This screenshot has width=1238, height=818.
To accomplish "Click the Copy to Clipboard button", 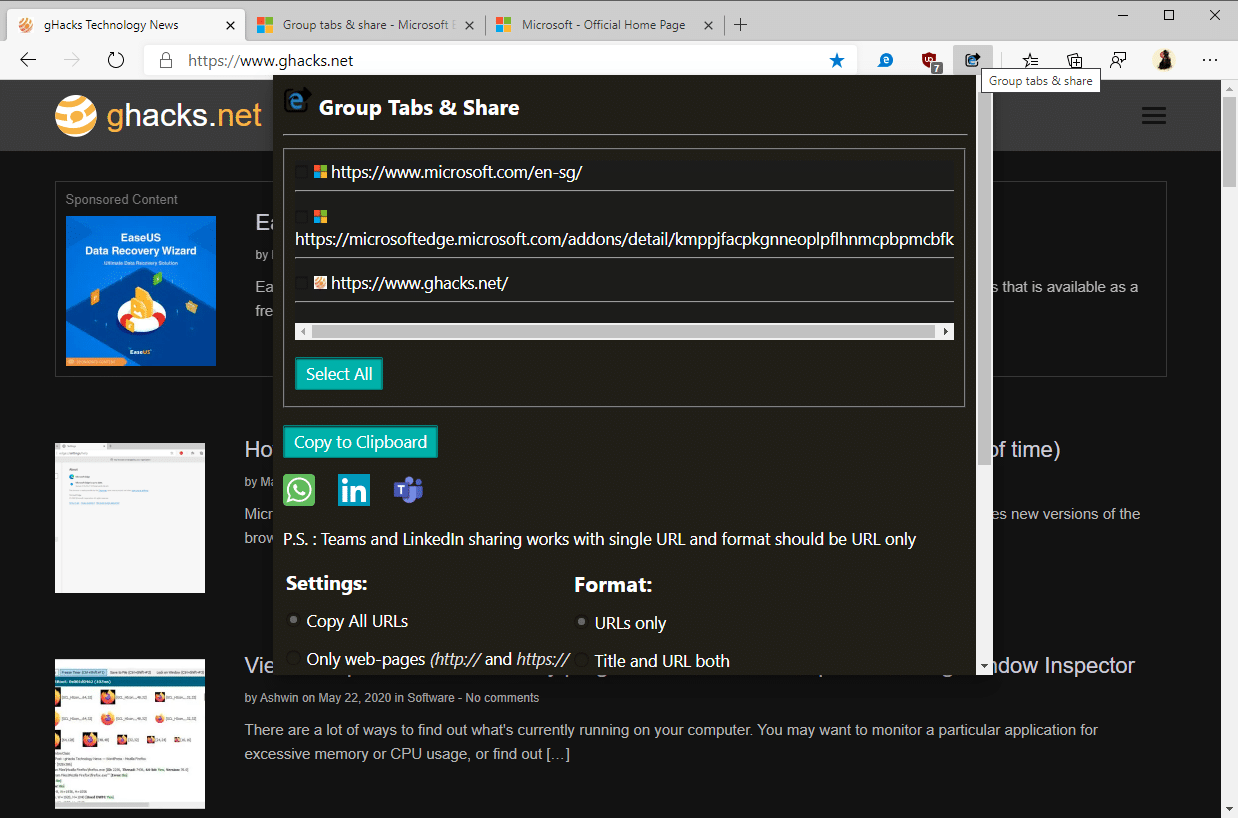I will (x=360, y=442).
